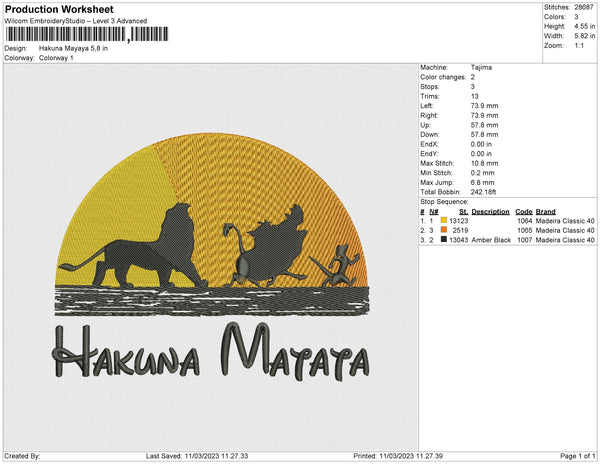Click the 'Code' column header

coord(524,212)
